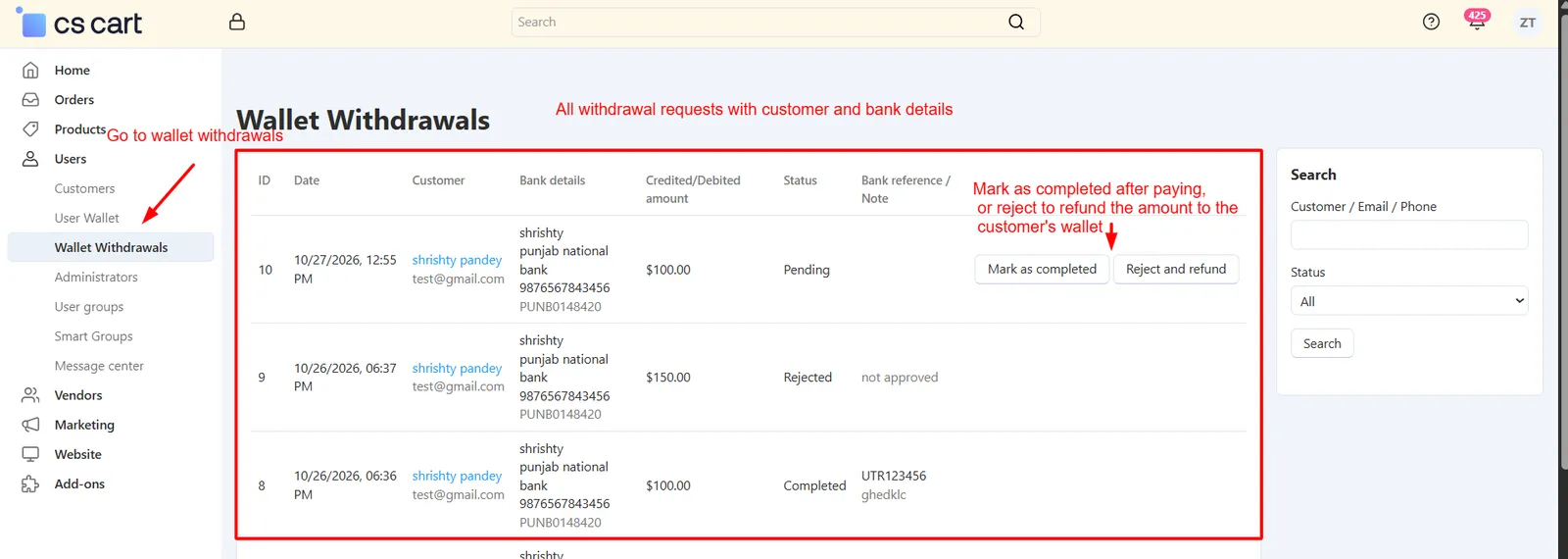The width and height of the screenshot is (1568, 559).
Task: Click the Search button in sidebar
Action: pos(1322,343)
